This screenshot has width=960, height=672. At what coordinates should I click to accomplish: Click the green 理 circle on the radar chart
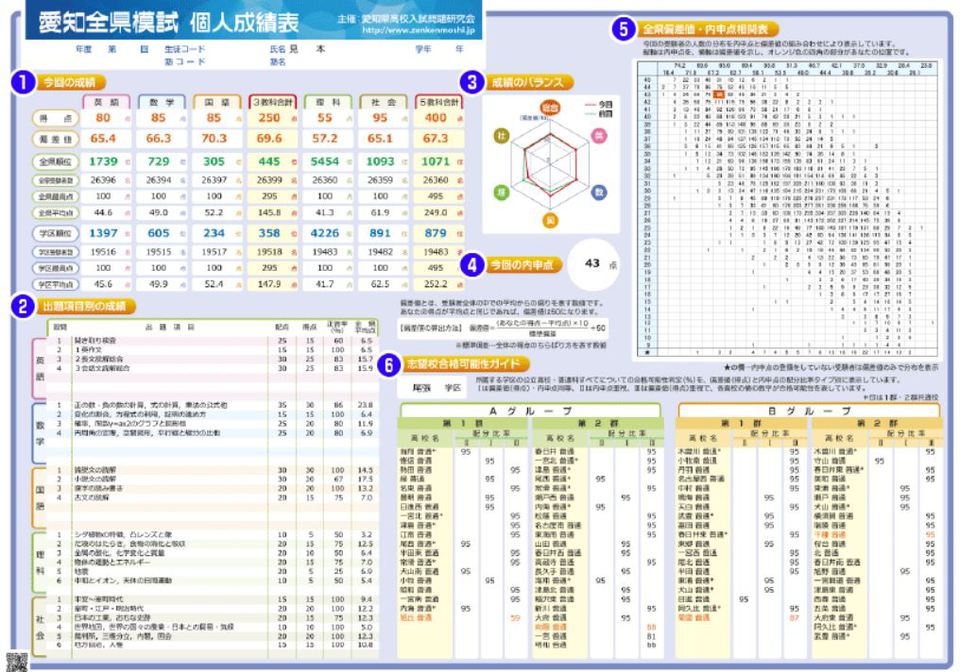tap(501, 192)
